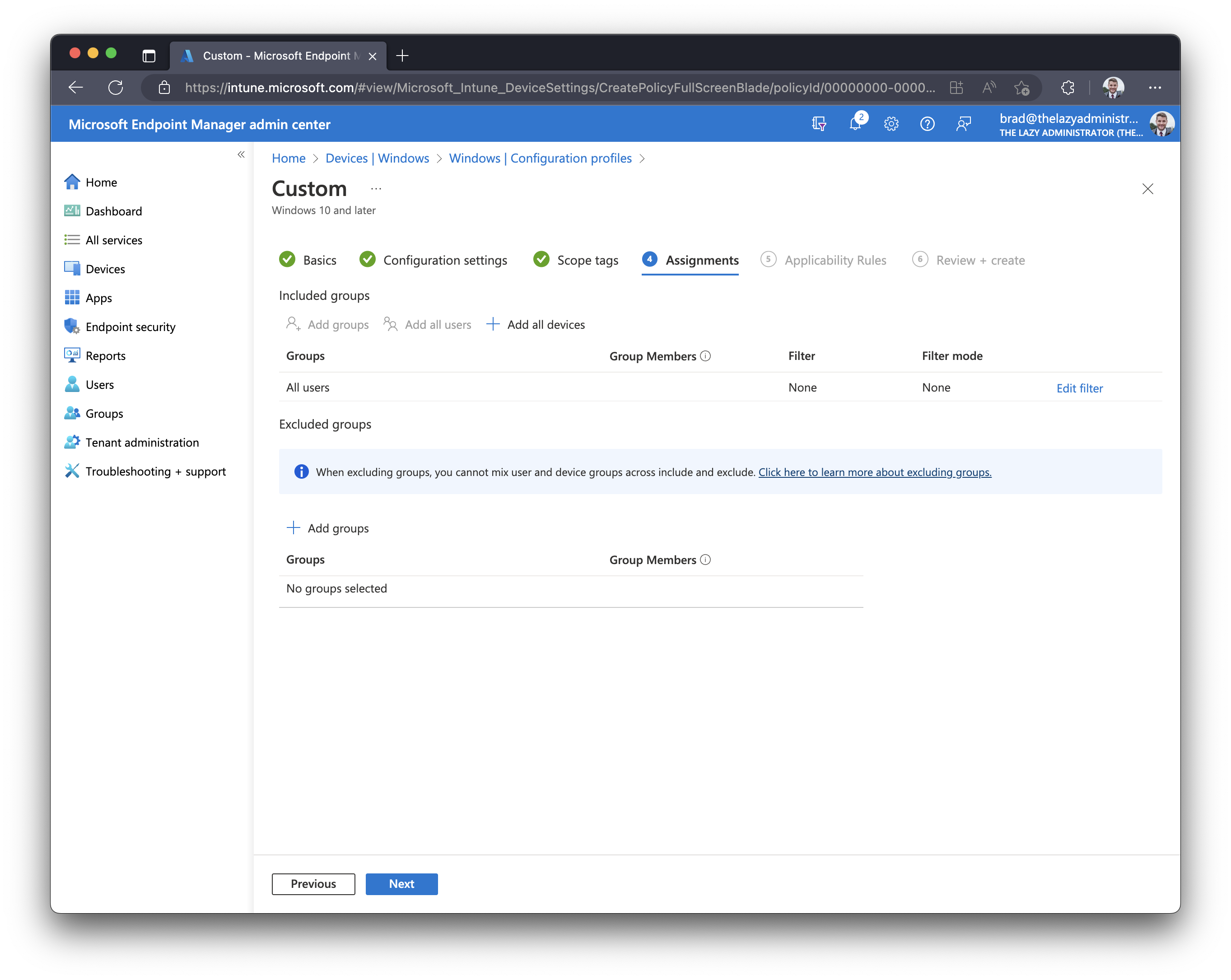Image resolution: width=1231 pixels, height=980 pixels.
Task: Open portal settings gear
Action: click(x=891, y=123)
